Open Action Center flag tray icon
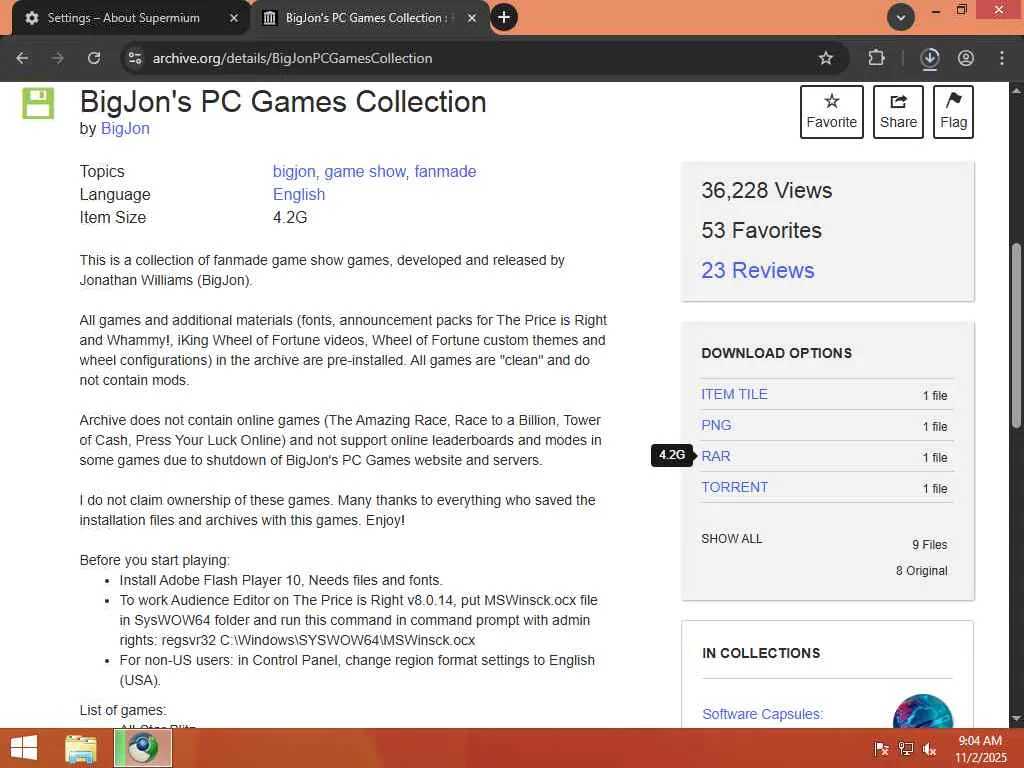This screenshot has width=1024, height=768. click(881, 748)
